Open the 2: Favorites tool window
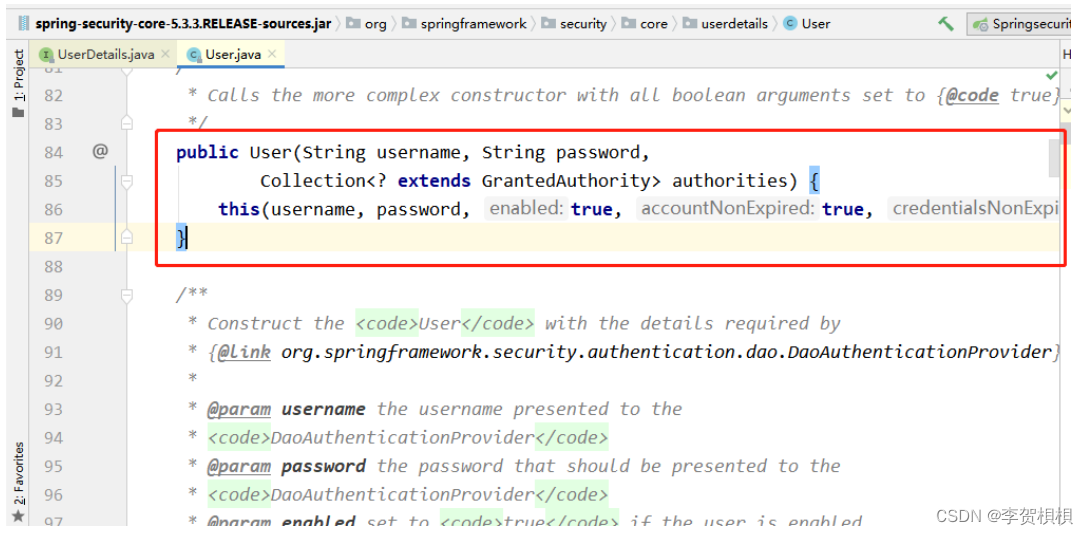This screenshot has height=535, width=1088. coord(19,482)
